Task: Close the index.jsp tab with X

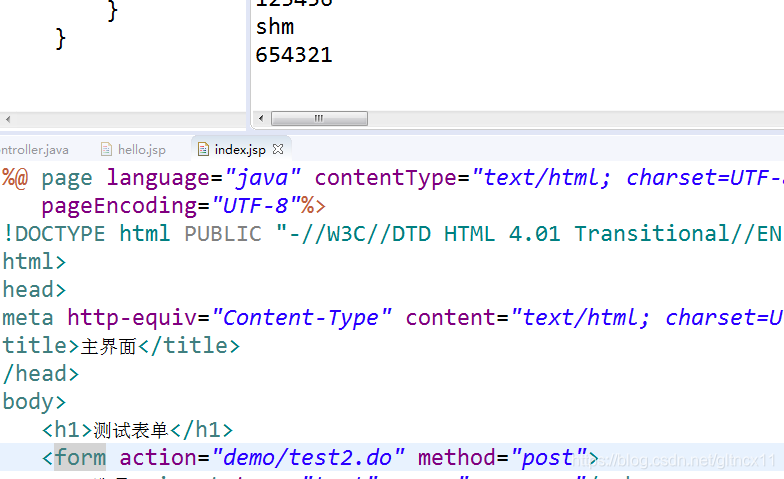Action: coord(278,149)
